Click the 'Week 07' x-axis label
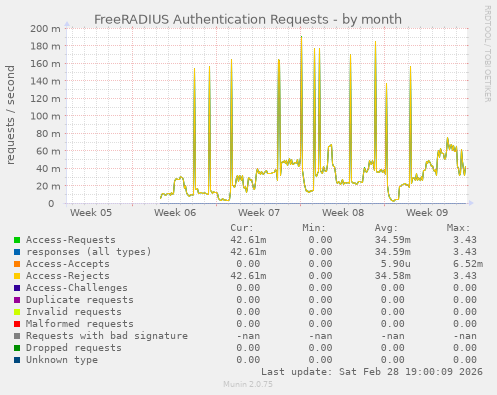 coord(259,213)
